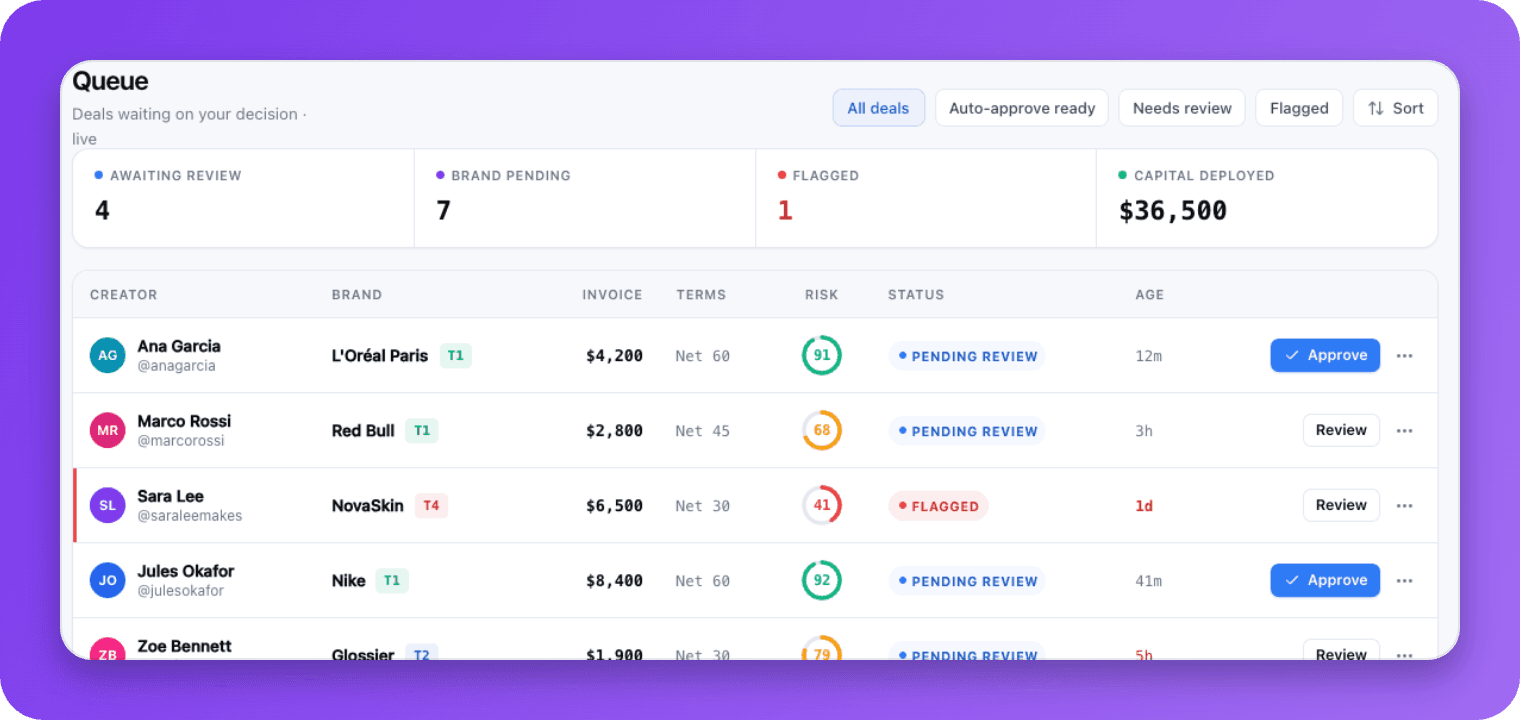
Task: Click the @saraleemakes handle
Action: click(x=190, y=516)
